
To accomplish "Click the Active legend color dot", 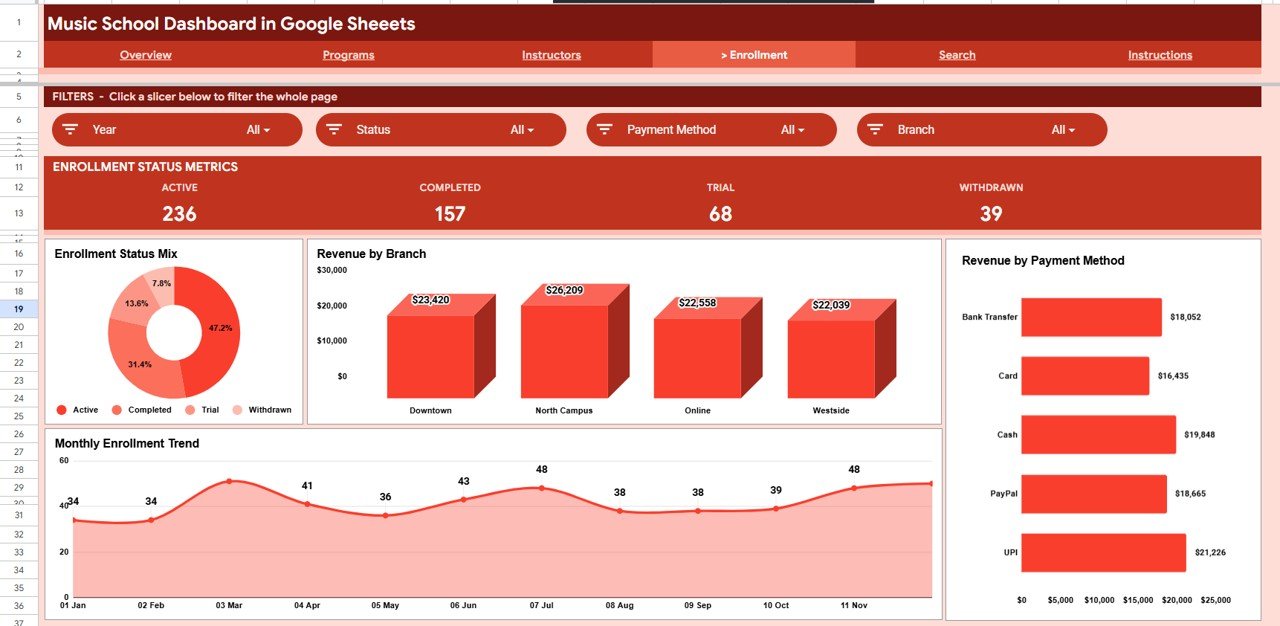I will [61, 410].
